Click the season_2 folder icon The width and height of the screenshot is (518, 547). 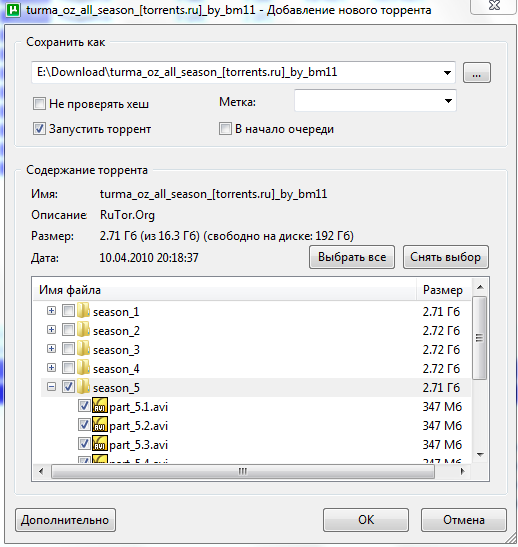coord(83,330)
